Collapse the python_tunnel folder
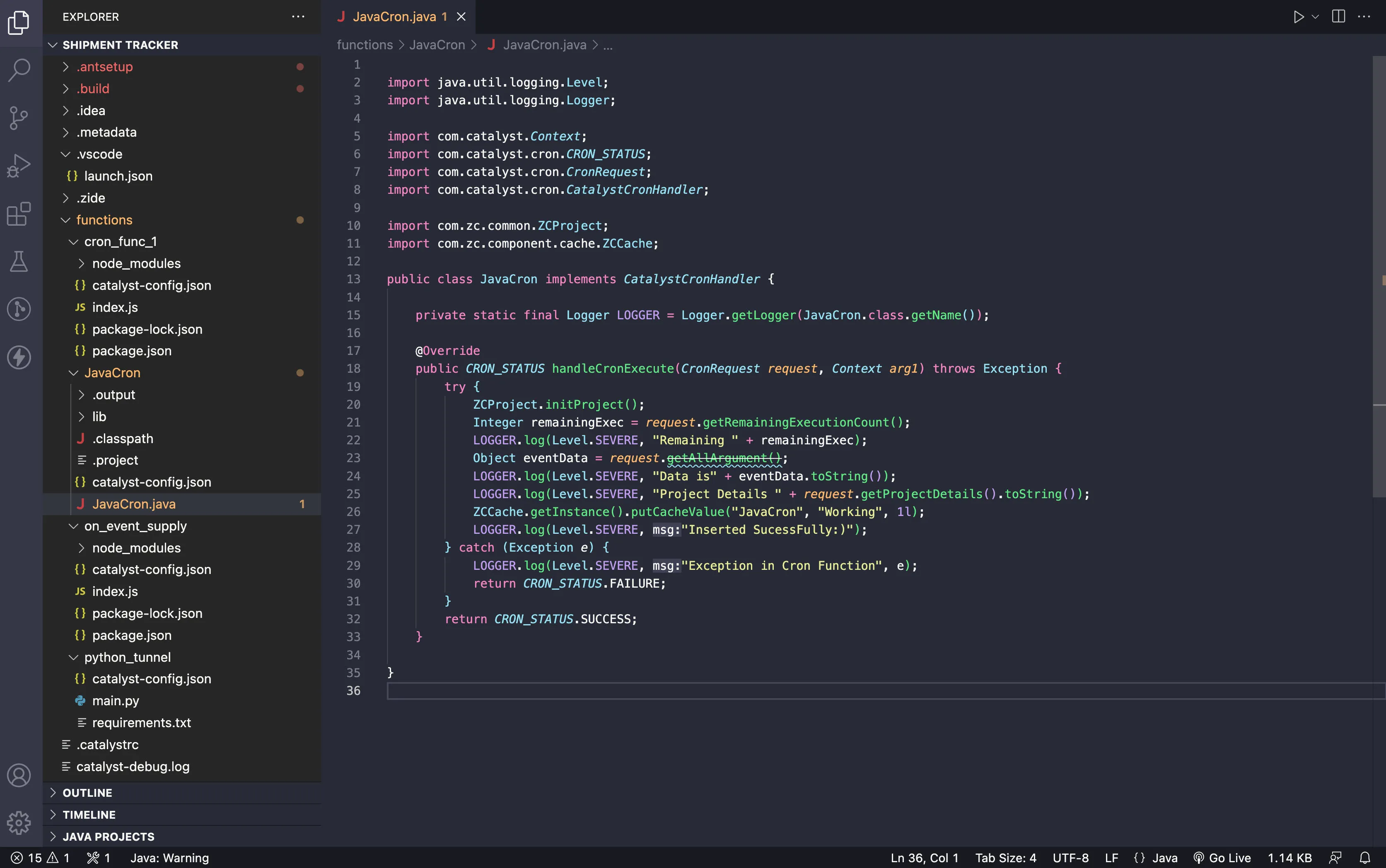The width and height of the screenshot is (1386, 868). pos(182,657)
